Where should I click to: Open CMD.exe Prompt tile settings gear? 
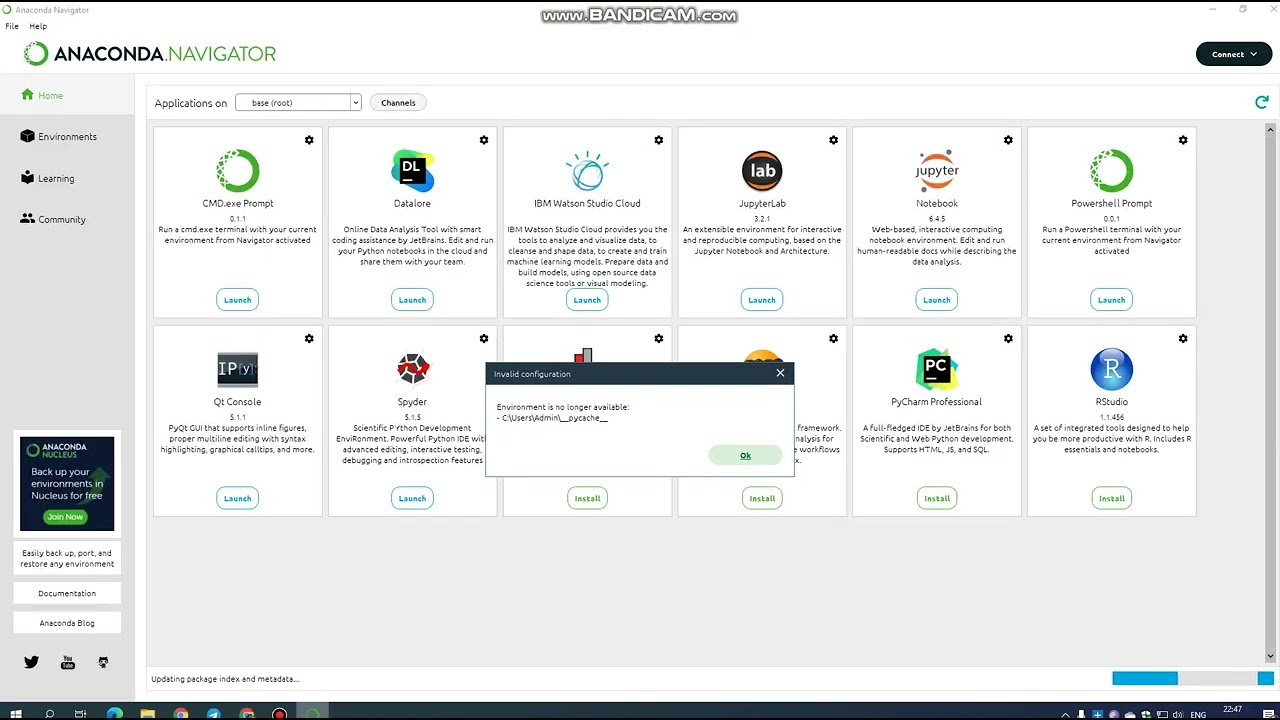click(x=309, y=140)
